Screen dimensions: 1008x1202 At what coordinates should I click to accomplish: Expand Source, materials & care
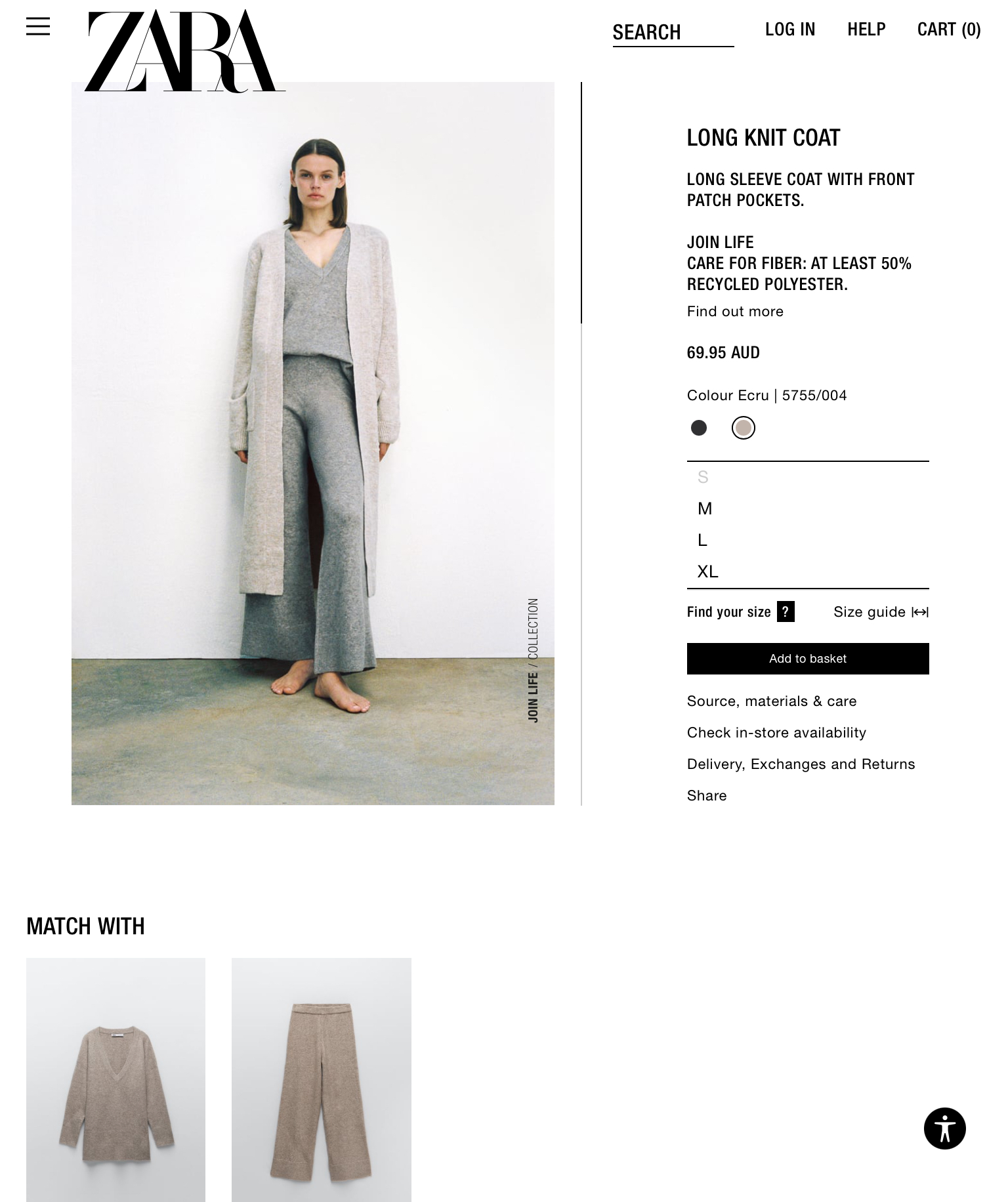(772, 701)
